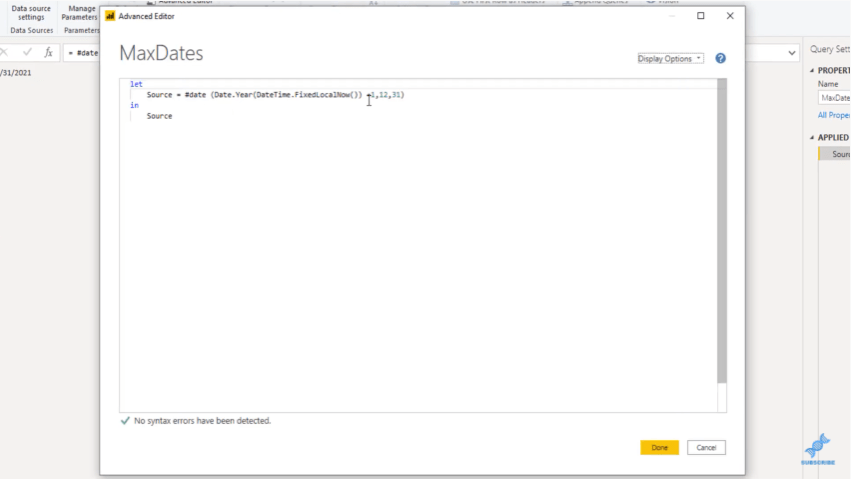Viewport: 851px width, 479px height.
Task: Click the Name field in Query Settings
Action: coord(834,98)
